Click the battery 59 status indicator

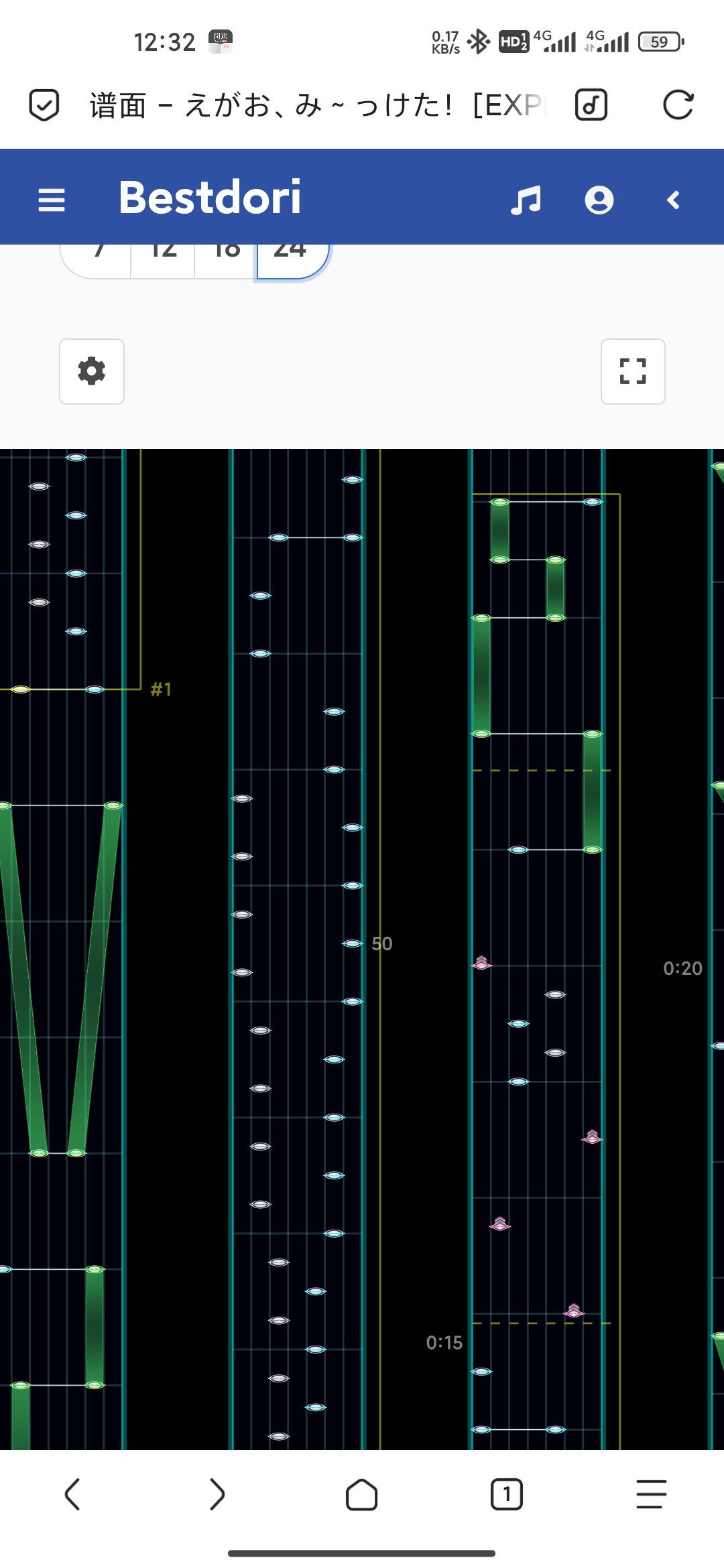tap(661, 42)
